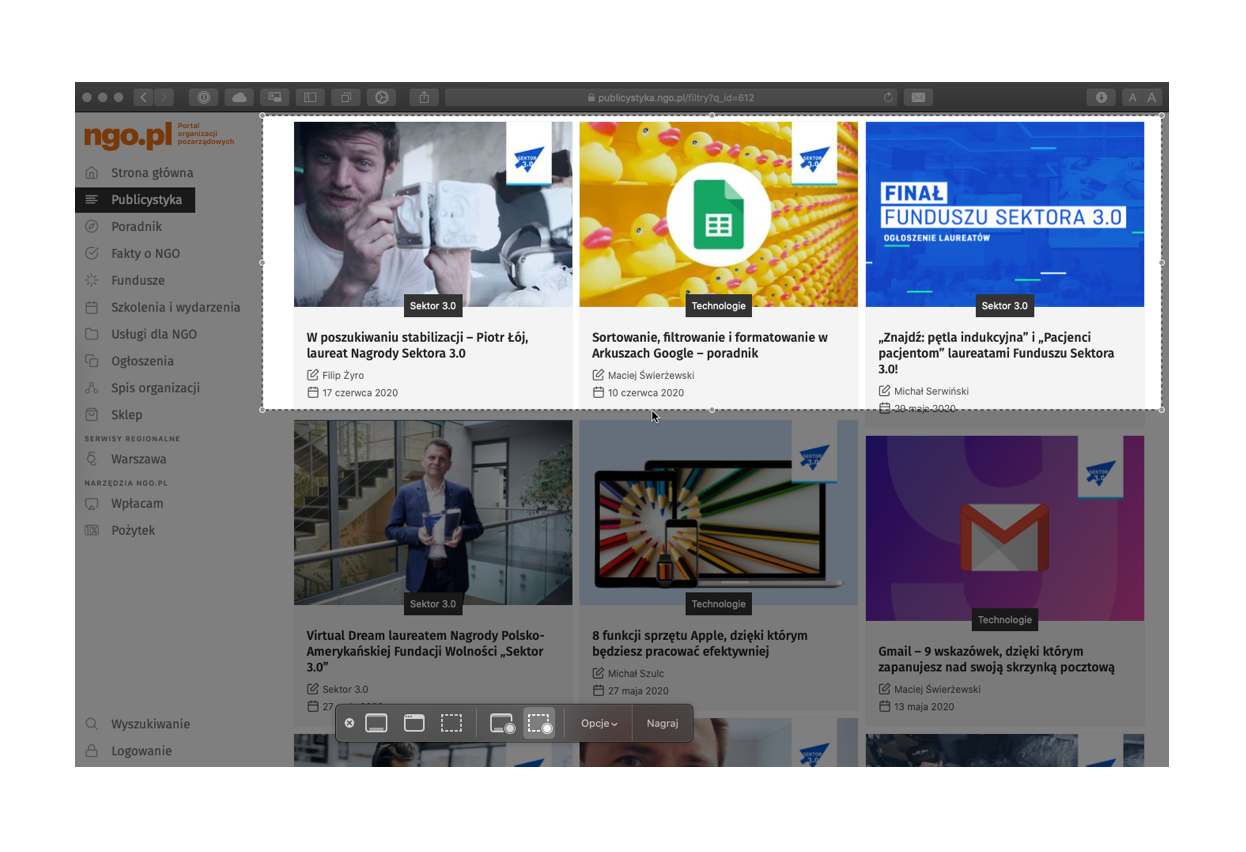This screenshot has width=1246, height=852.
Task: Close the screenshot toolbar
Action: pos(349,723)
